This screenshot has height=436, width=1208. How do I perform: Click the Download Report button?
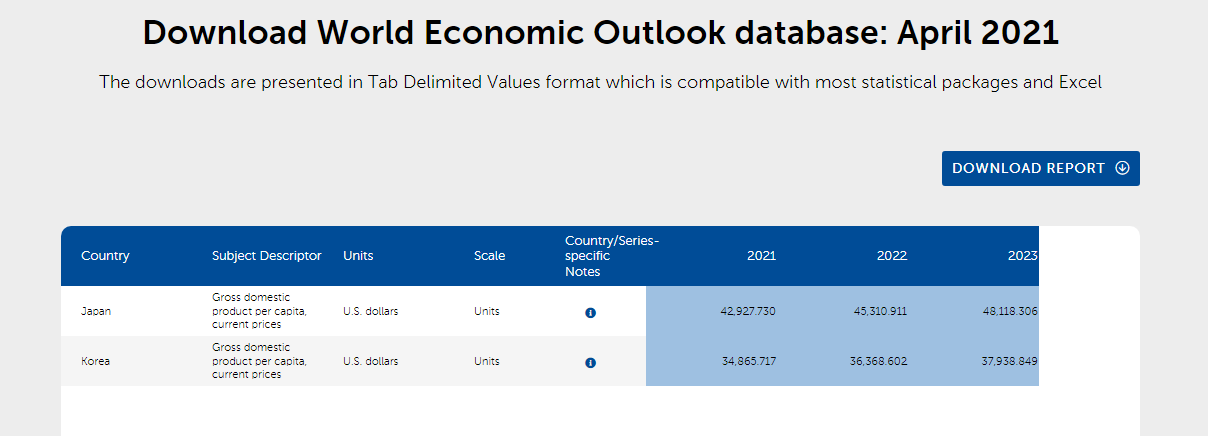[x=1028, y=168]
